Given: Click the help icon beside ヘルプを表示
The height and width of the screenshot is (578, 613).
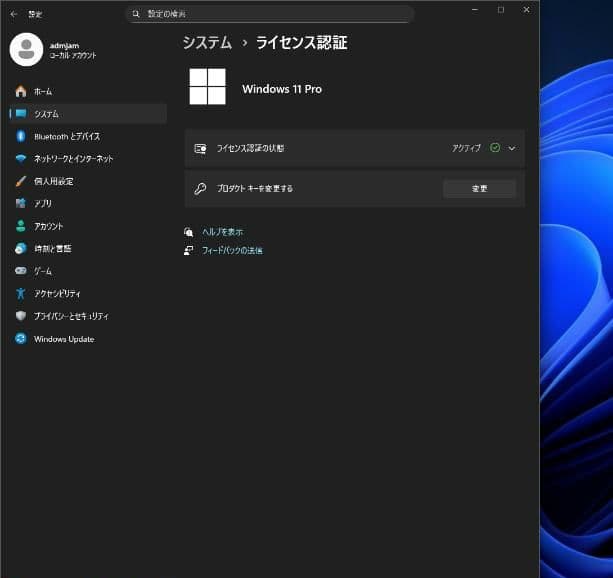Looking at the screenshot, I should (188, 232).
